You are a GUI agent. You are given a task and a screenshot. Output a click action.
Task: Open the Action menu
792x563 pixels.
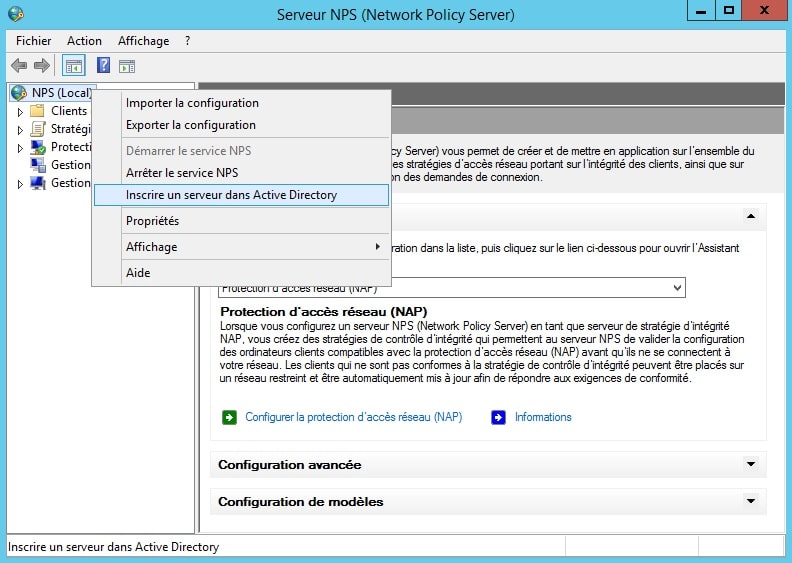[84, 41]
